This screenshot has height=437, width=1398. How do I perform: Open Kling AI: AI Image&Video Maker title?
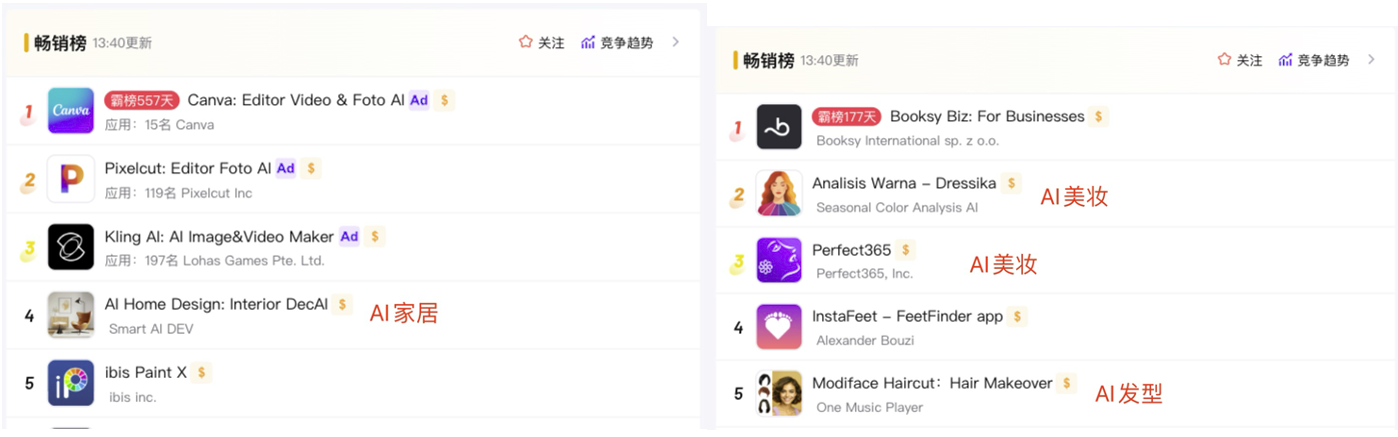coord(219,237)
